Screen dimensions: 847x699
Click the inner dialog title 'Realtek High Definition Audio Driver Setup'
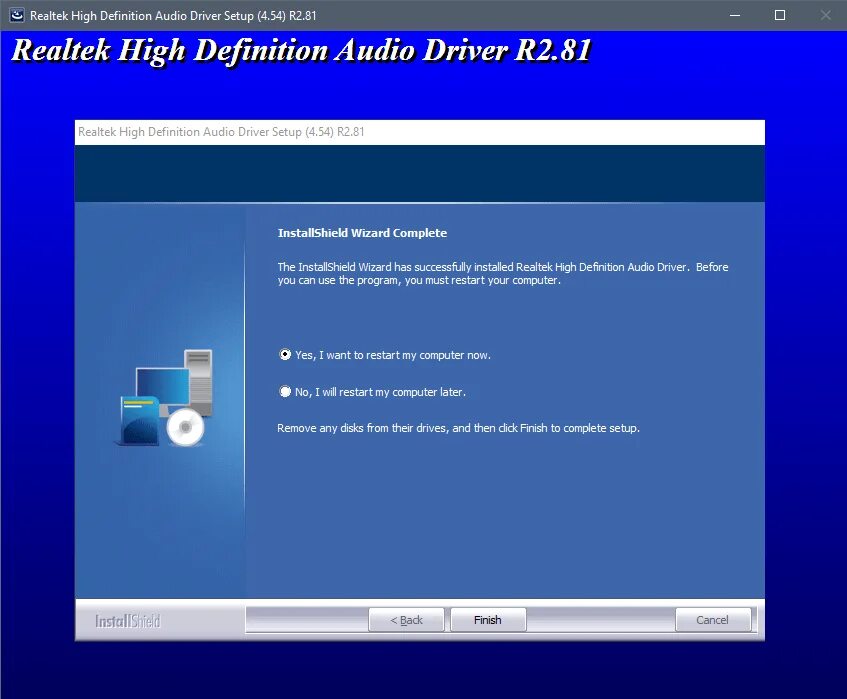point(221,132)
